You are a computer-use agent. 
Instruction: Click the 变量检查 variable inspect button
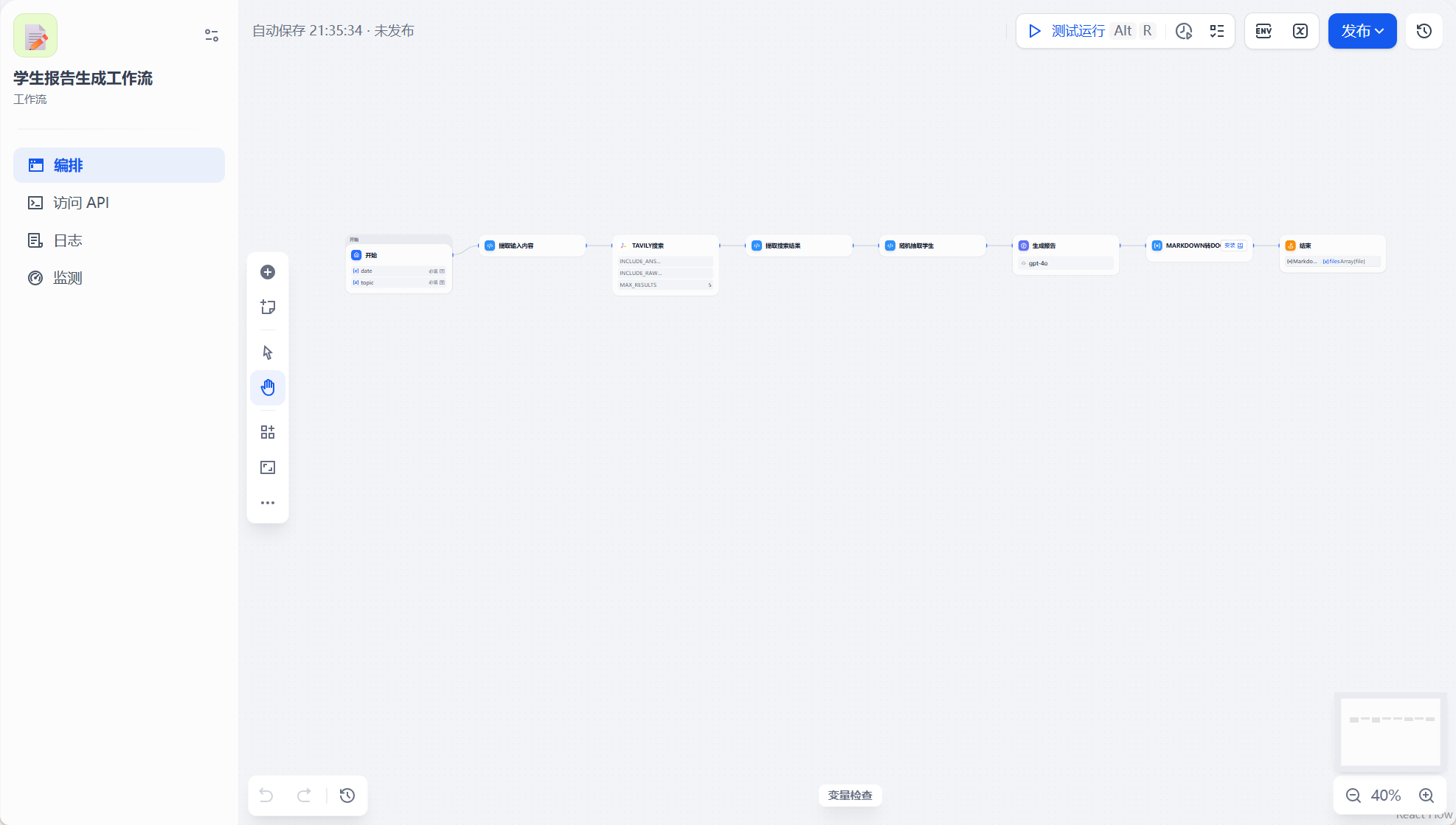point(850,796)
